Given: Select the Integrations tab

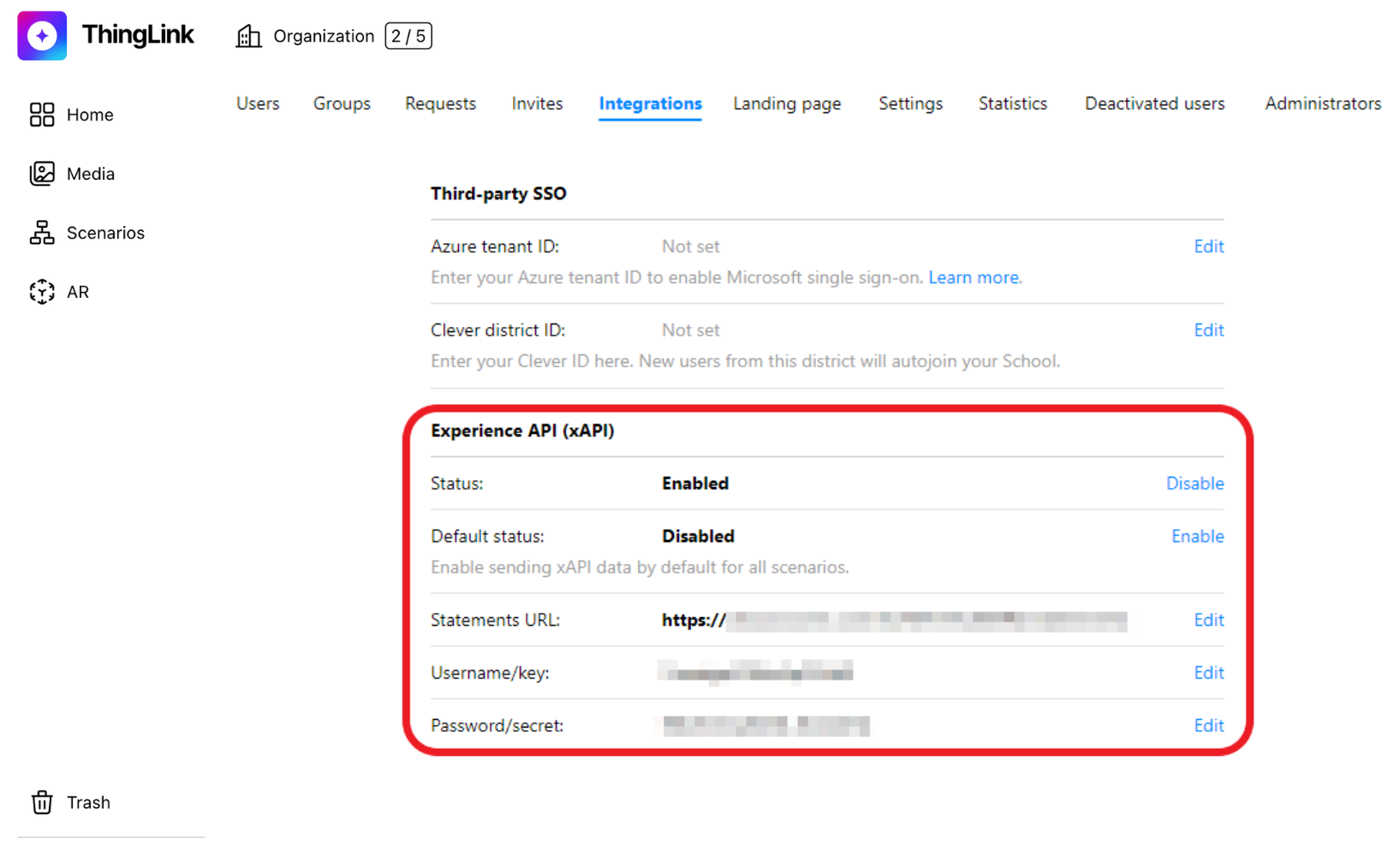Looking at the screenshot, I should pos(650,104).
